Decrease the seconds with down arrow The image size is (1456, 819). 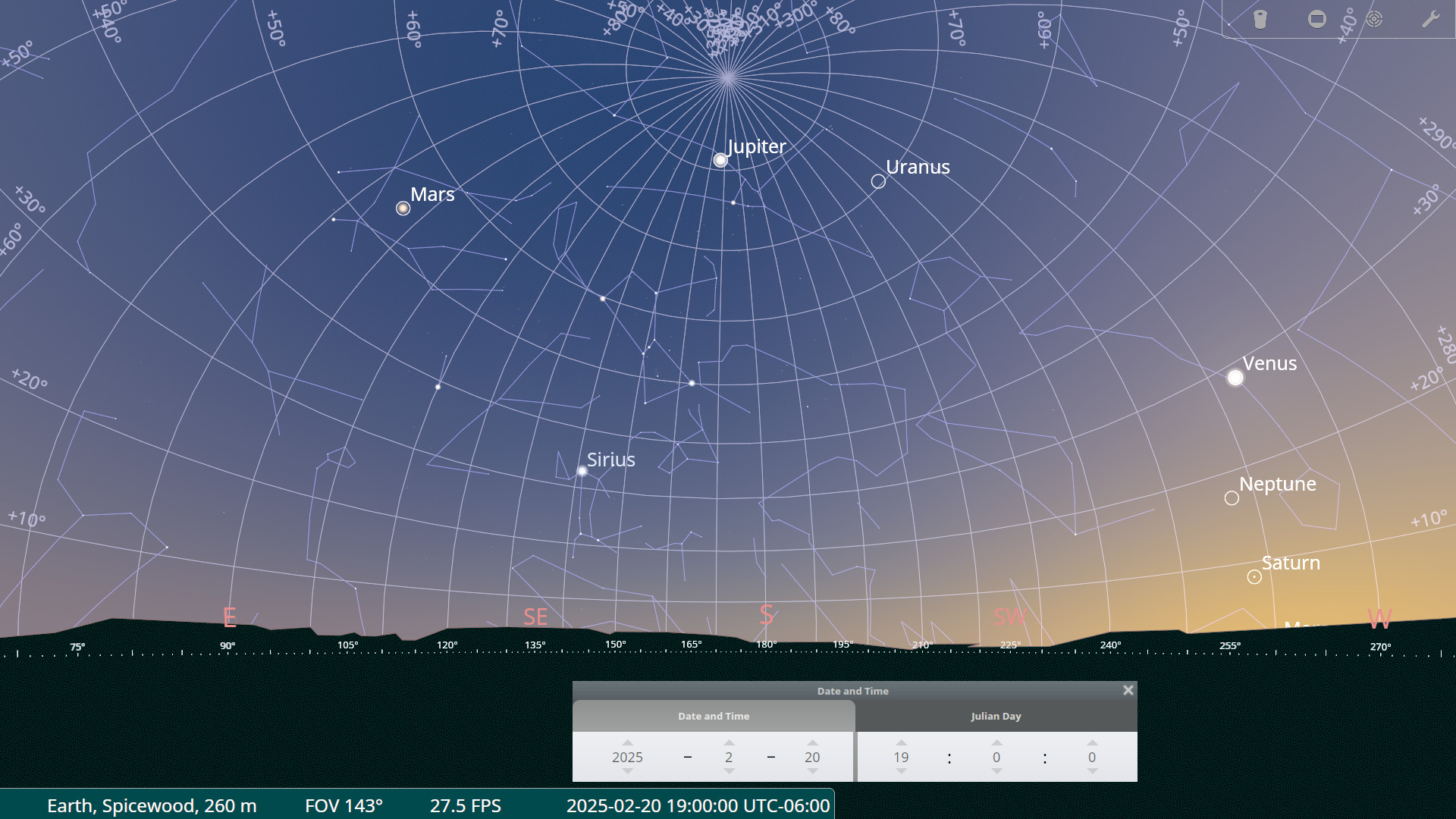coord(1092,771)
